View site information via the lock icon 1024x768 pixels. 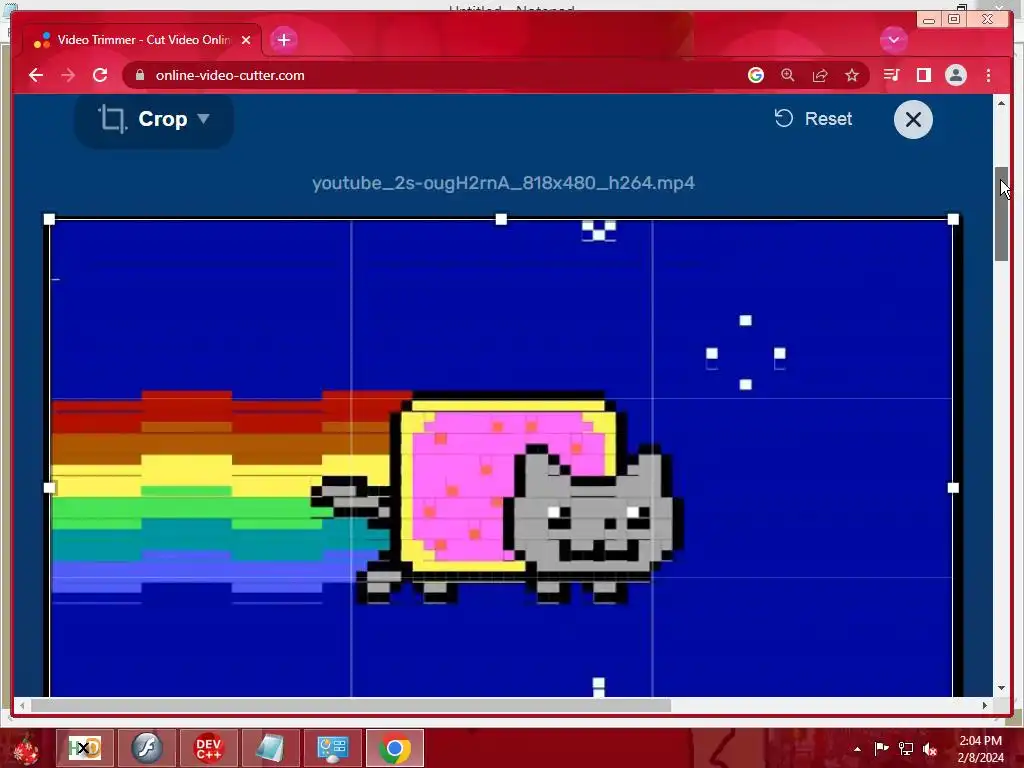(x=140, y=75)
